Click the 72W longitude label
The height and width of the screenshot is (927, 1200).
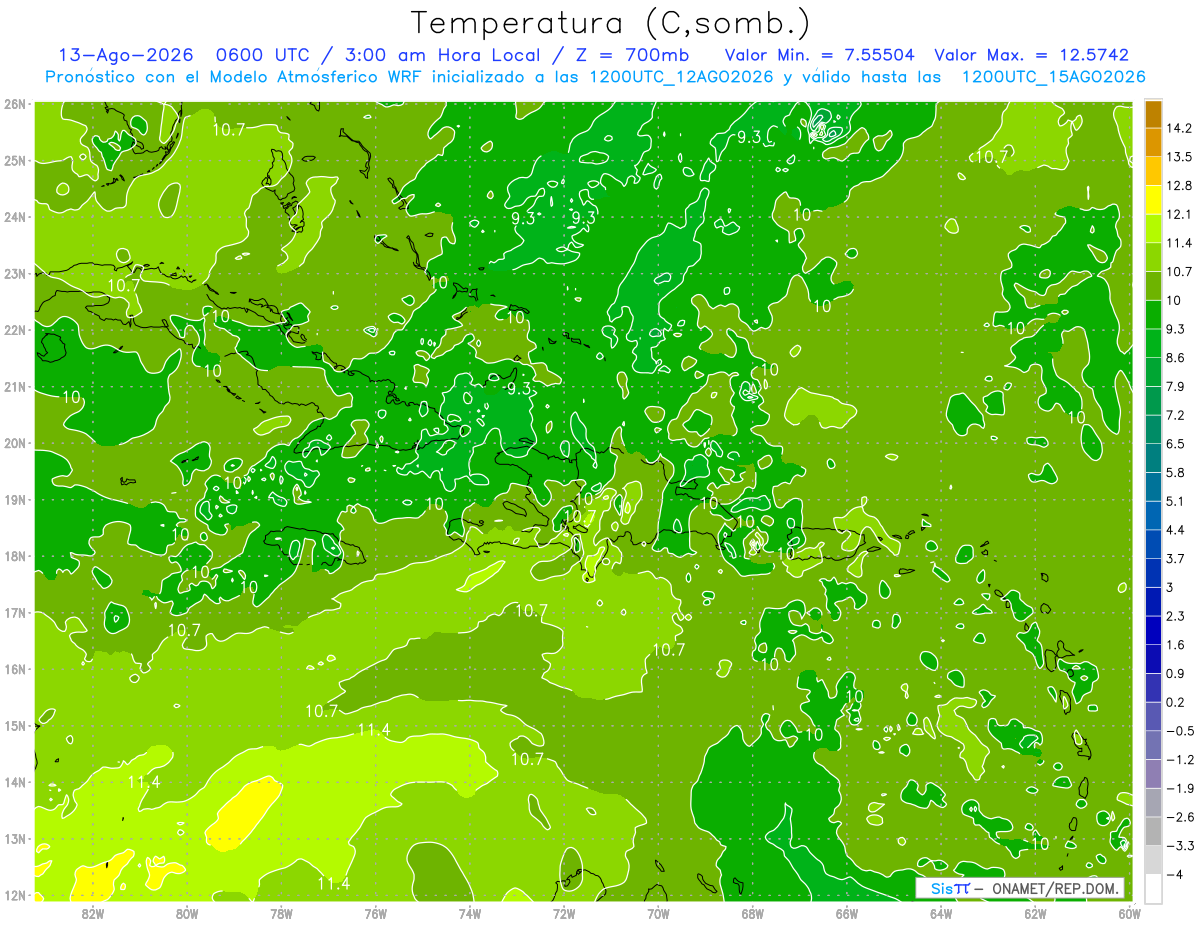(564, 913)
